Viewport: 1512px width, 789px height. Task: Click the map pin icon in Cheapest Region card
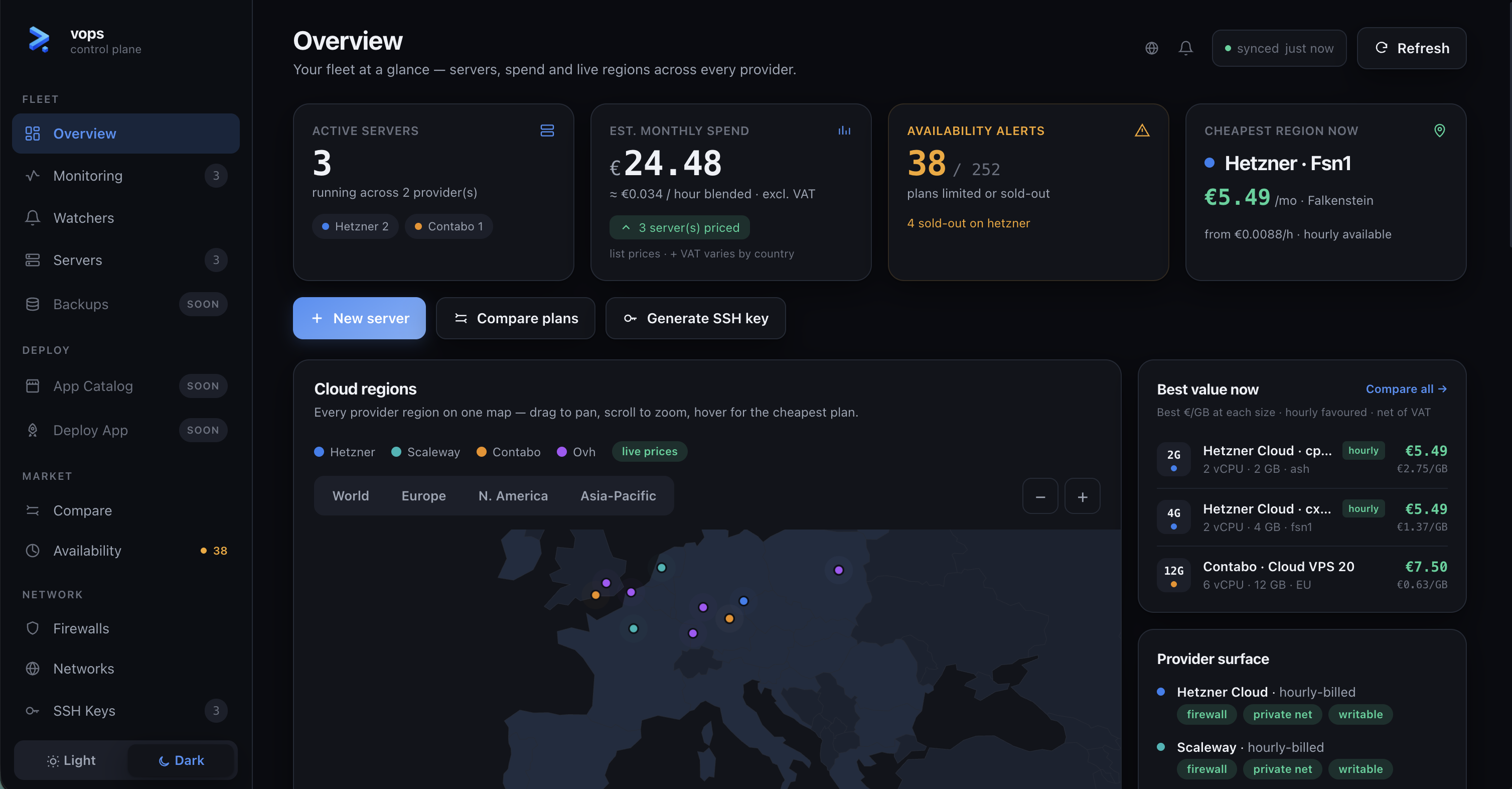pyautogui.click(x=1440, y=130)
